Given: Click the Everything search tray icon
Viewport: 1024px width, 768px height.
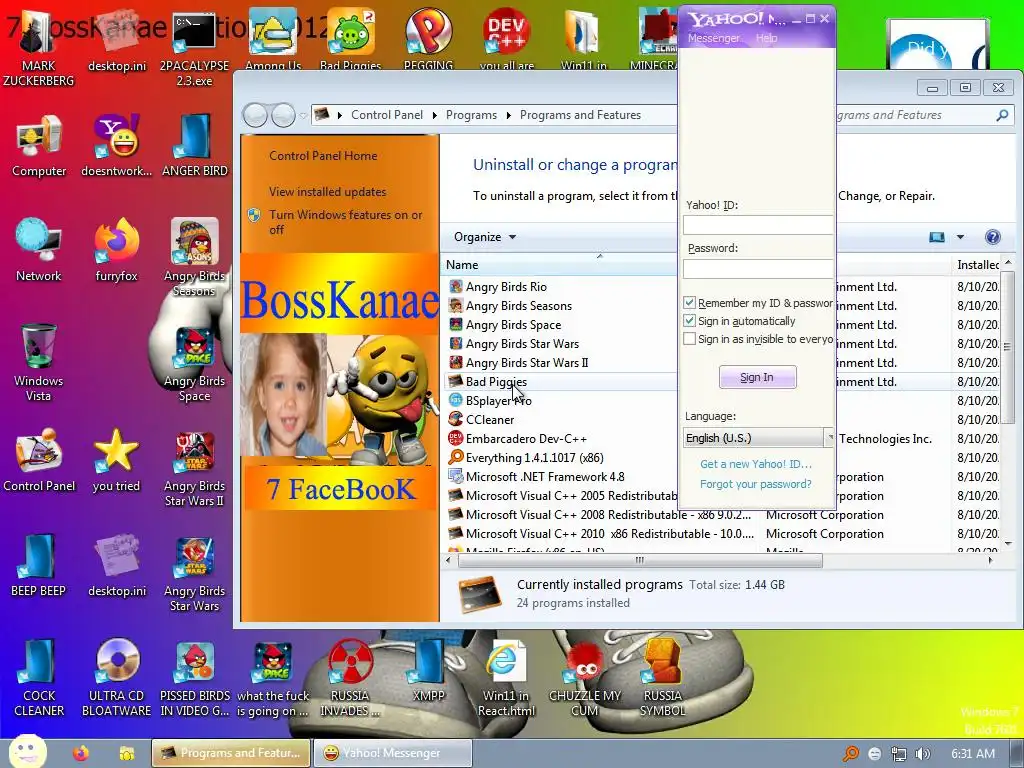Looking at the screenshot, I should point(850,754).
